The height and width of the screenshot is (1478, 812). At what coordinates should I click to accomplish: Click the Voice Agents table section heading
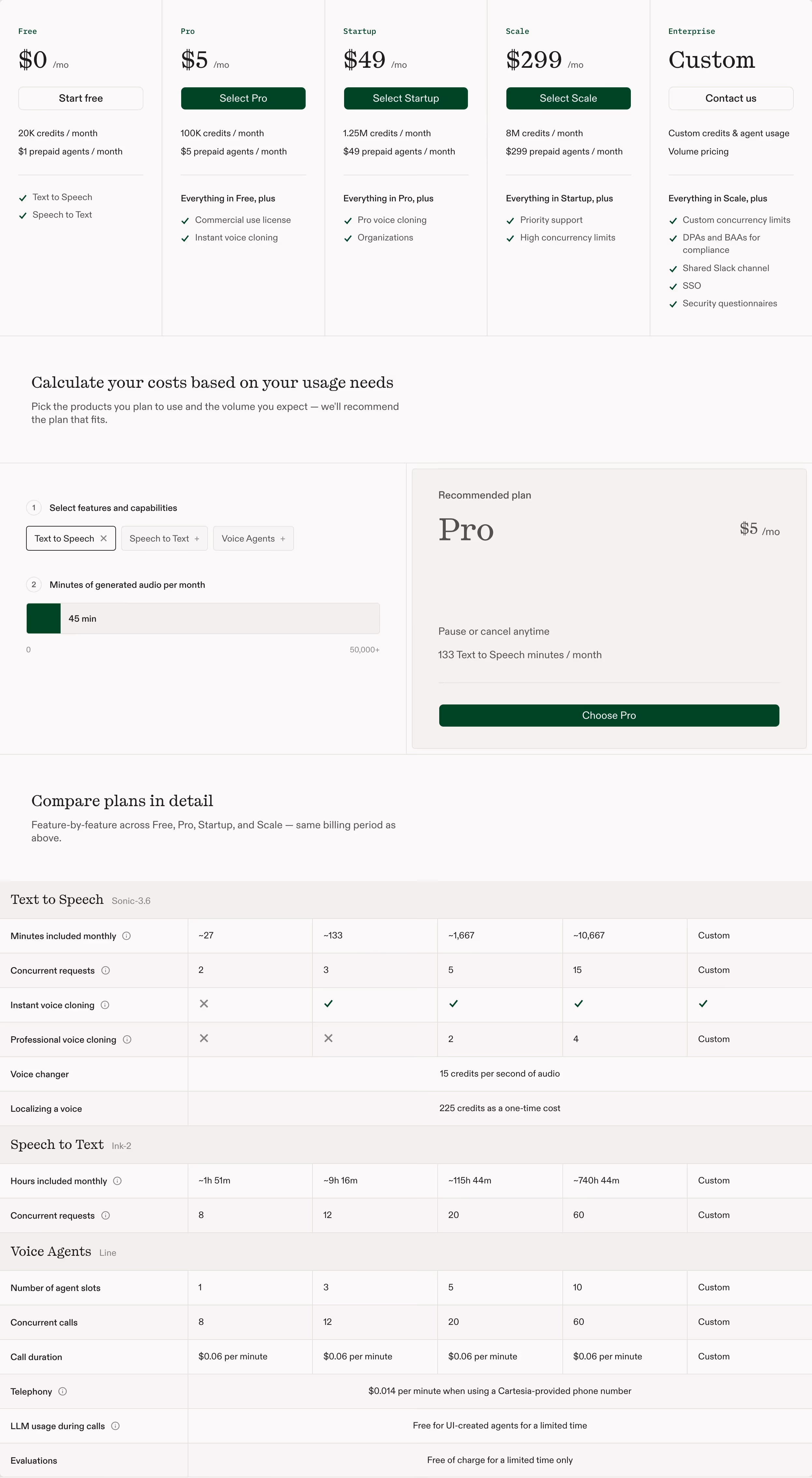pos(51,1251)
